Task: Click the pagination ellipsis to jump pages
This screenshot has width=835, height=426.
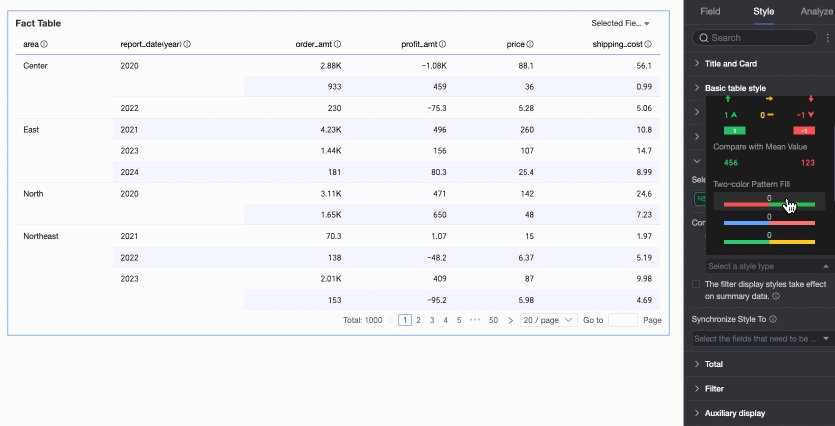Action: tap(475, 321)
